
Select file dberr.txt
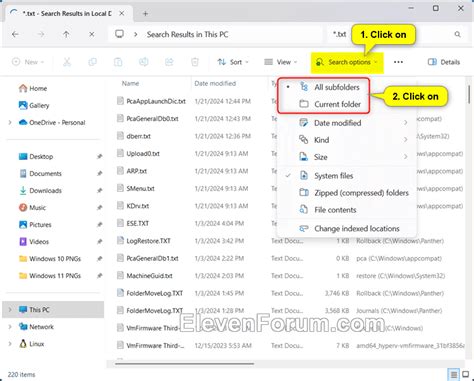(134, 136)
